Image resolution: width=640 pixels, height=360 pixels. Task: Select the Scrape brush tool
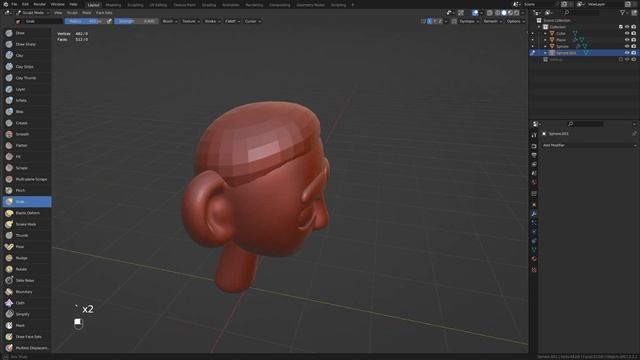(x=27, y=168)
